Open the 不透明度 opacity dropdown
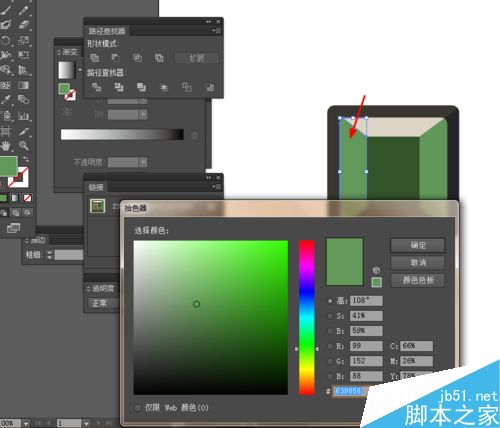This screenshot has height=428, width=500. click(143, 162)
